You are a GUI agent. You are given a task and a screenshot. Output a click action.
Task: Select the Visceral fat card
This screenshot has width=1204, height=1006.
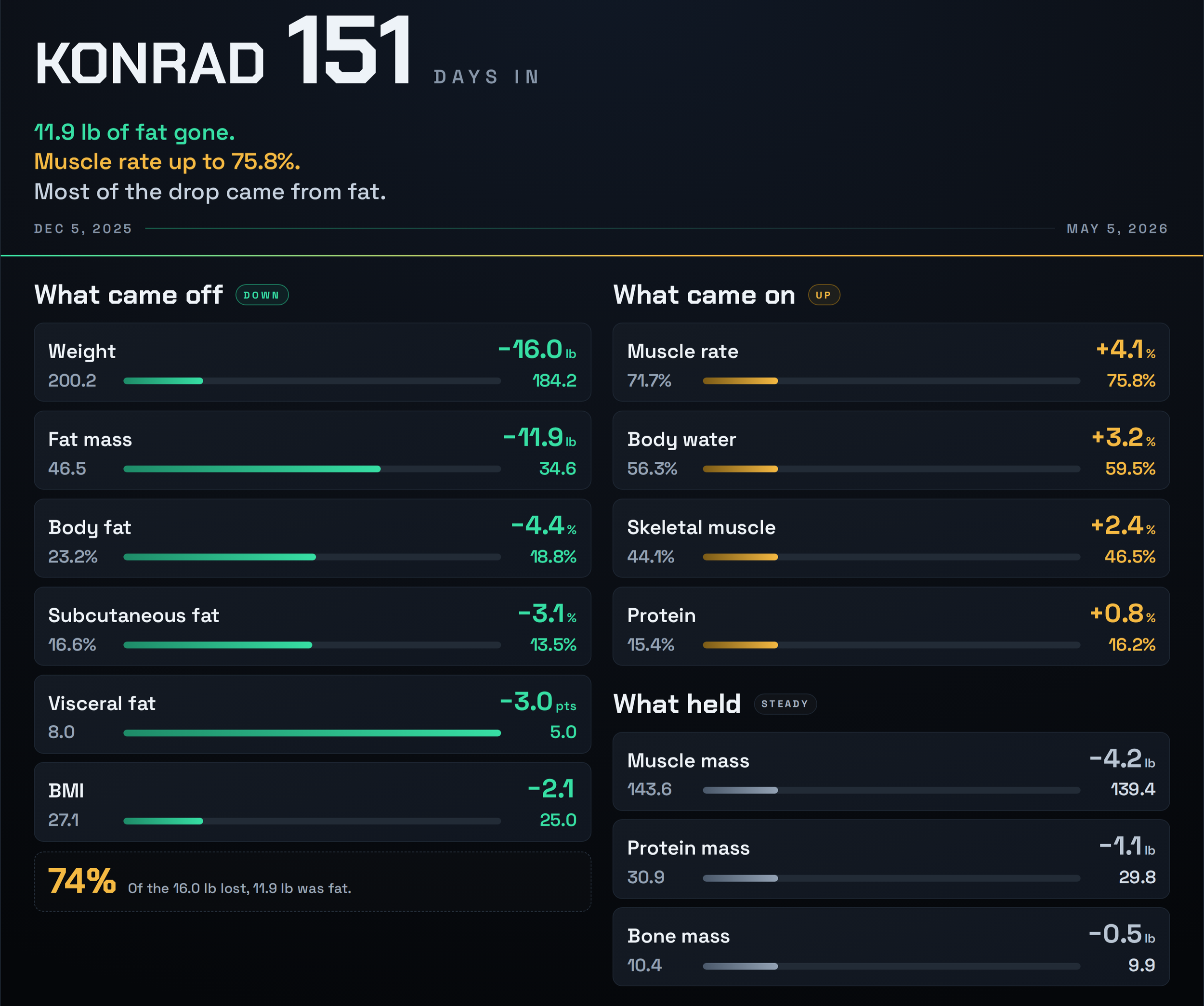click(x=313, y=714)
